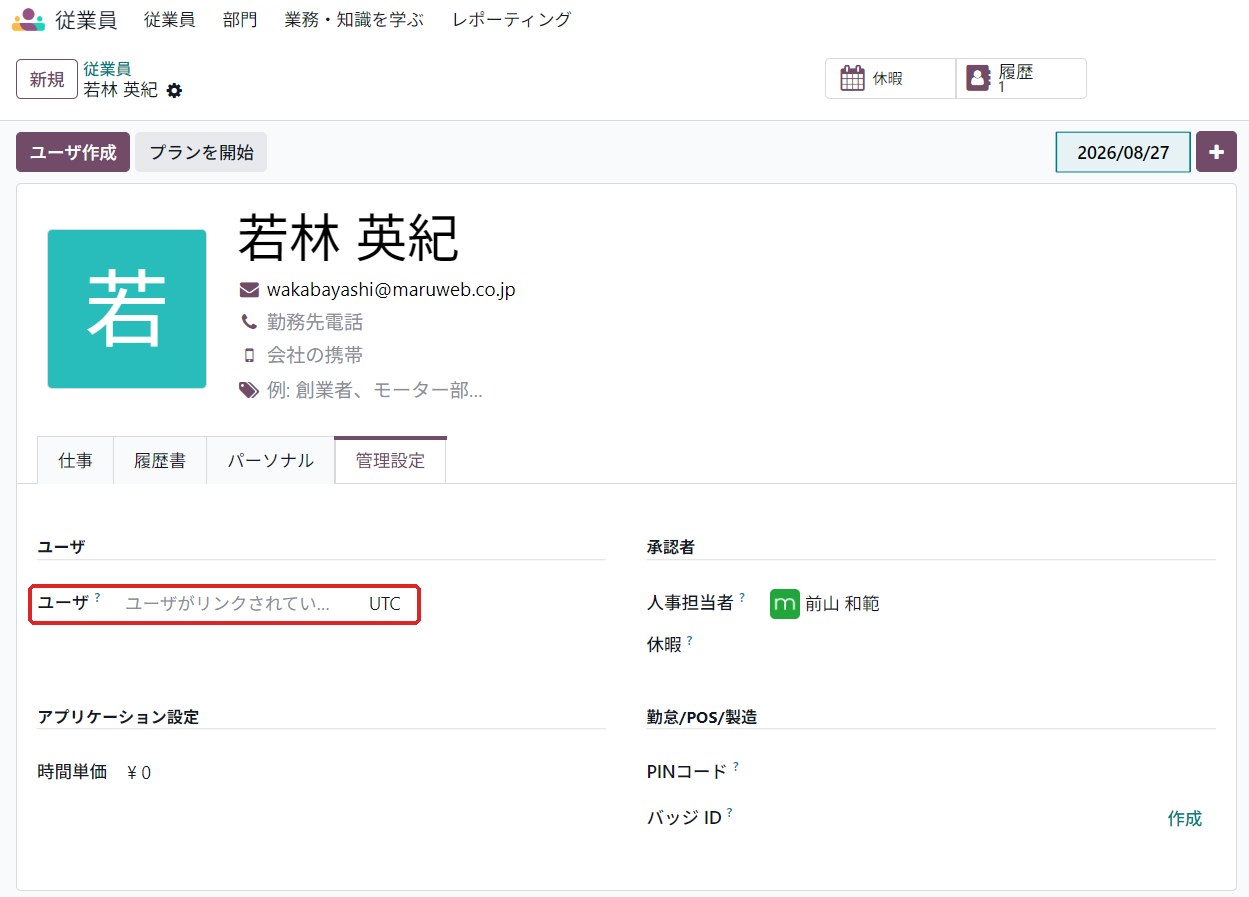Click the help mark next to PINコード
This screenshot has width=1249, height=897.
735,766
